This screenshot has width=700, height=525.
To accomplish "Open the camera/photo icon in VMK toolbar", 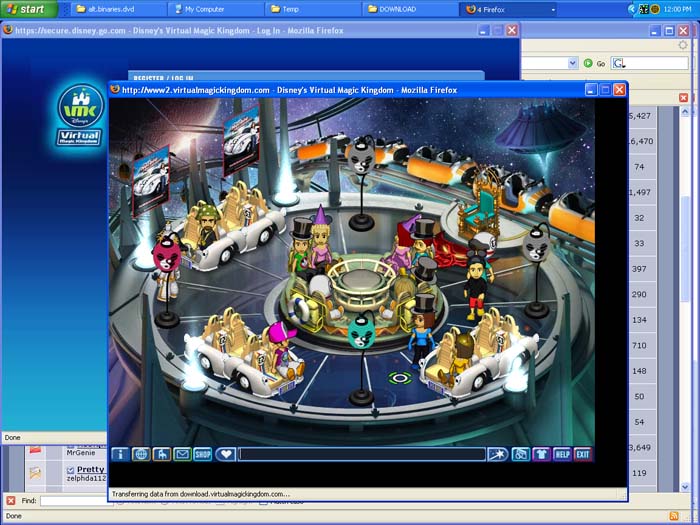I will [x=521, y=454].
